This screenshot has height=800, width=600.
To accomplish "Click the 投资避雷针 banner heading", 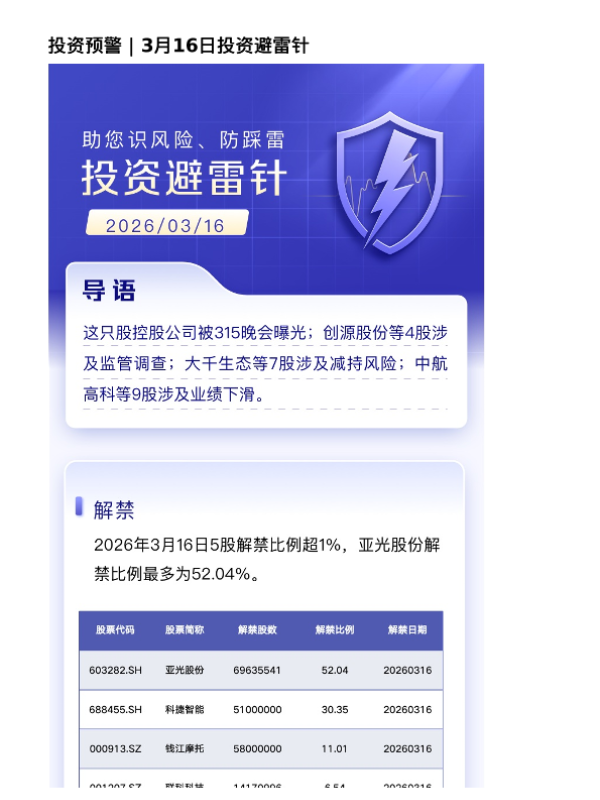I will click(184, 178).
